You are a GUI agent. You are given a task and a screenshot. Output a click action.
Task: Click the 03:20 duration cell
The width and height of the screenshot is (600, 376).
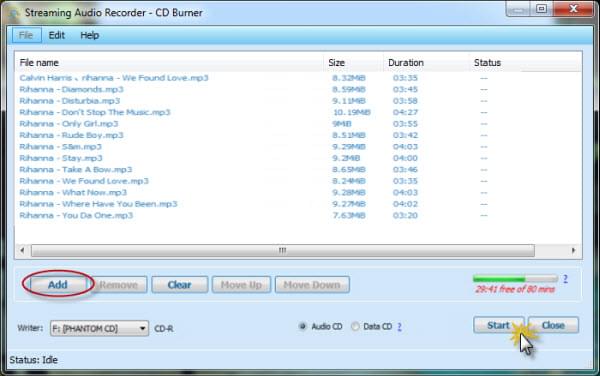point(405,216)
